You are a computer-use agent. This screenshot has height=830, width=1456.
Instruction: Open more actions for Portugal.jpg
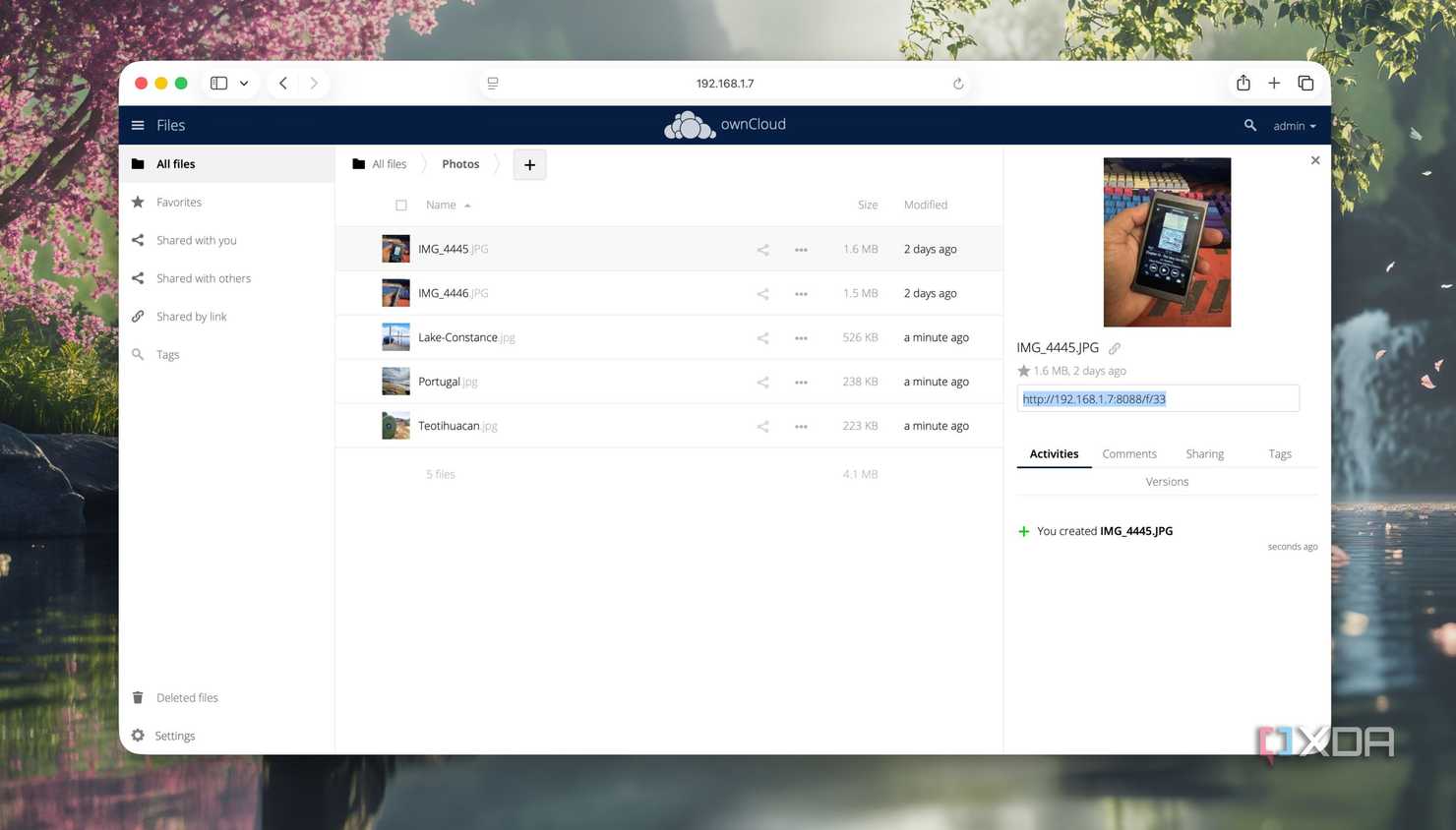click(801, 383)
